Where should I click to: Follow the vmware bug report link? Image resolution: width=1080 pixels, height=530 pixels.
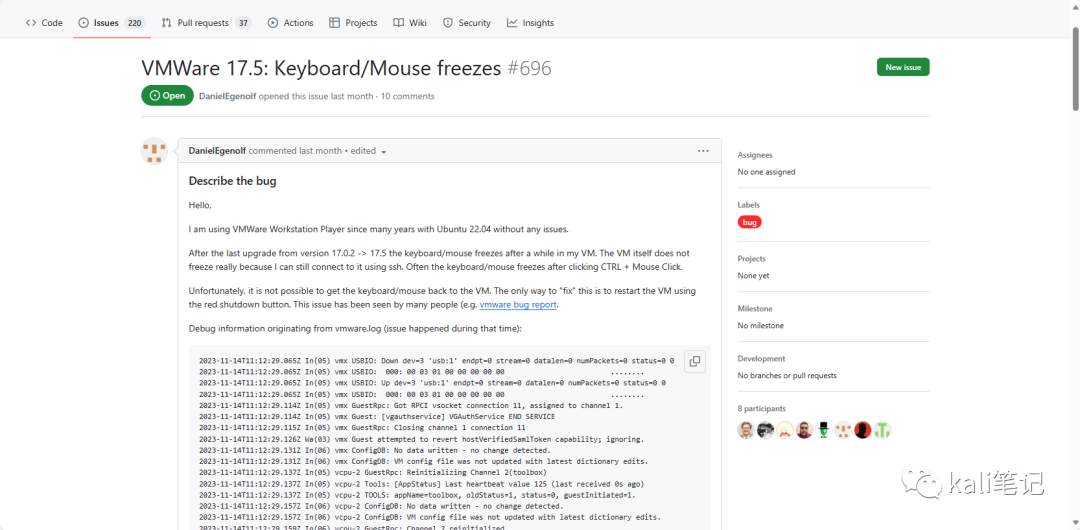518,304
